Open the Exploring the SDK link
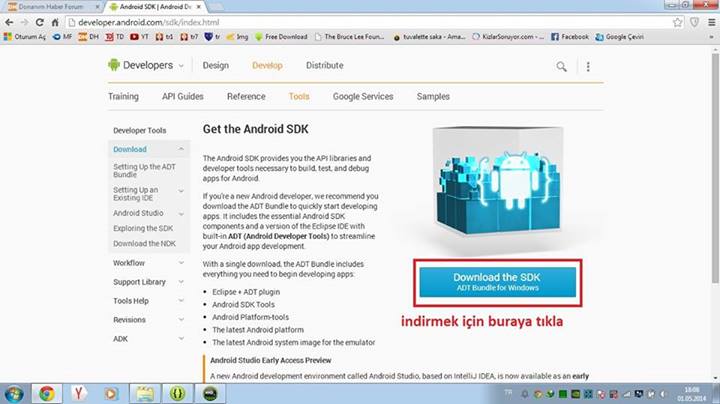 tap(143, 228)
